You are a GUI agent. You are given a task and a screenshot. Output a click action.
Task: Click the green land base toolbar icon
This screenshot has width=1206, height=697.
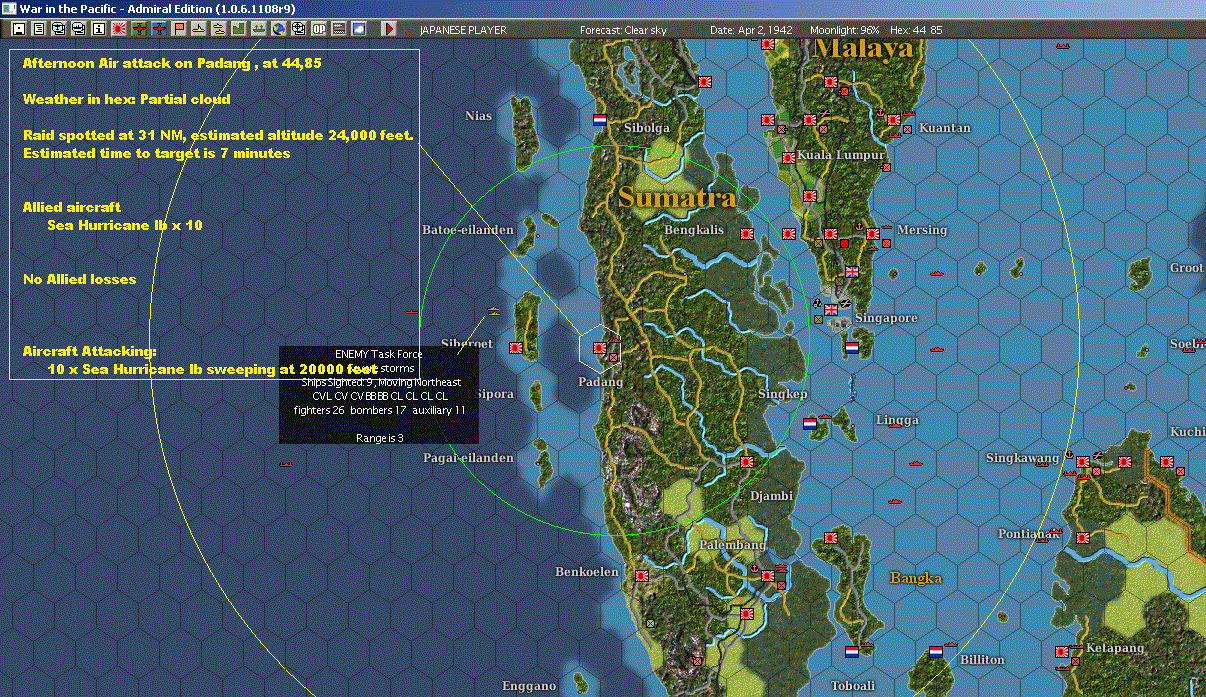(239, 29)
